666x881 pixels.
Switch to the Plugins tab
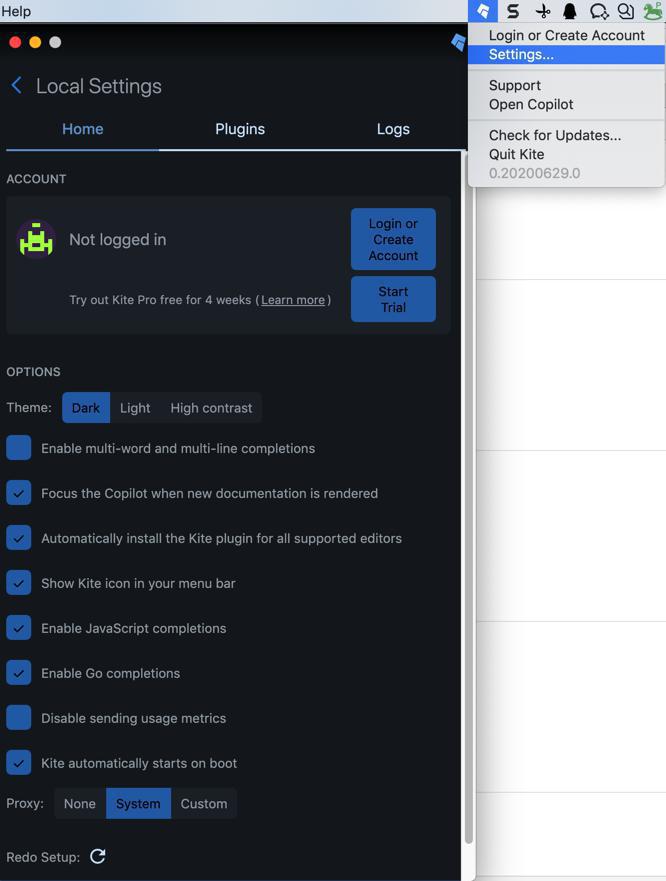click(x=240, y=129)
